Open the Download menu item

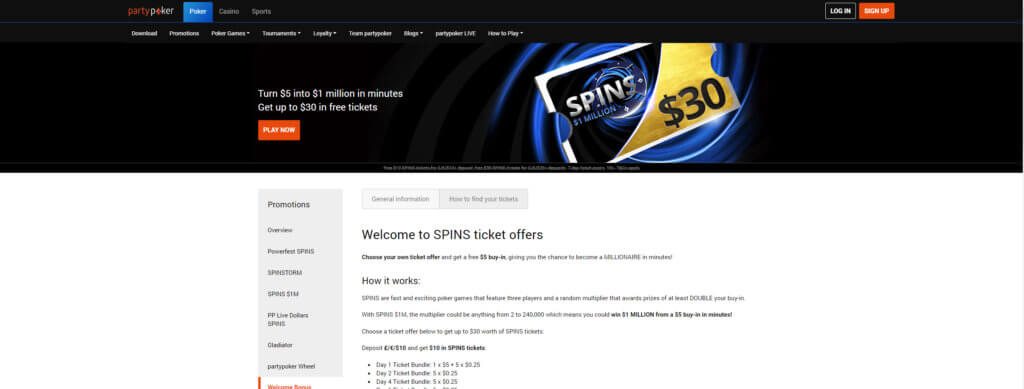pyautogui.click(x=144, y=33)
